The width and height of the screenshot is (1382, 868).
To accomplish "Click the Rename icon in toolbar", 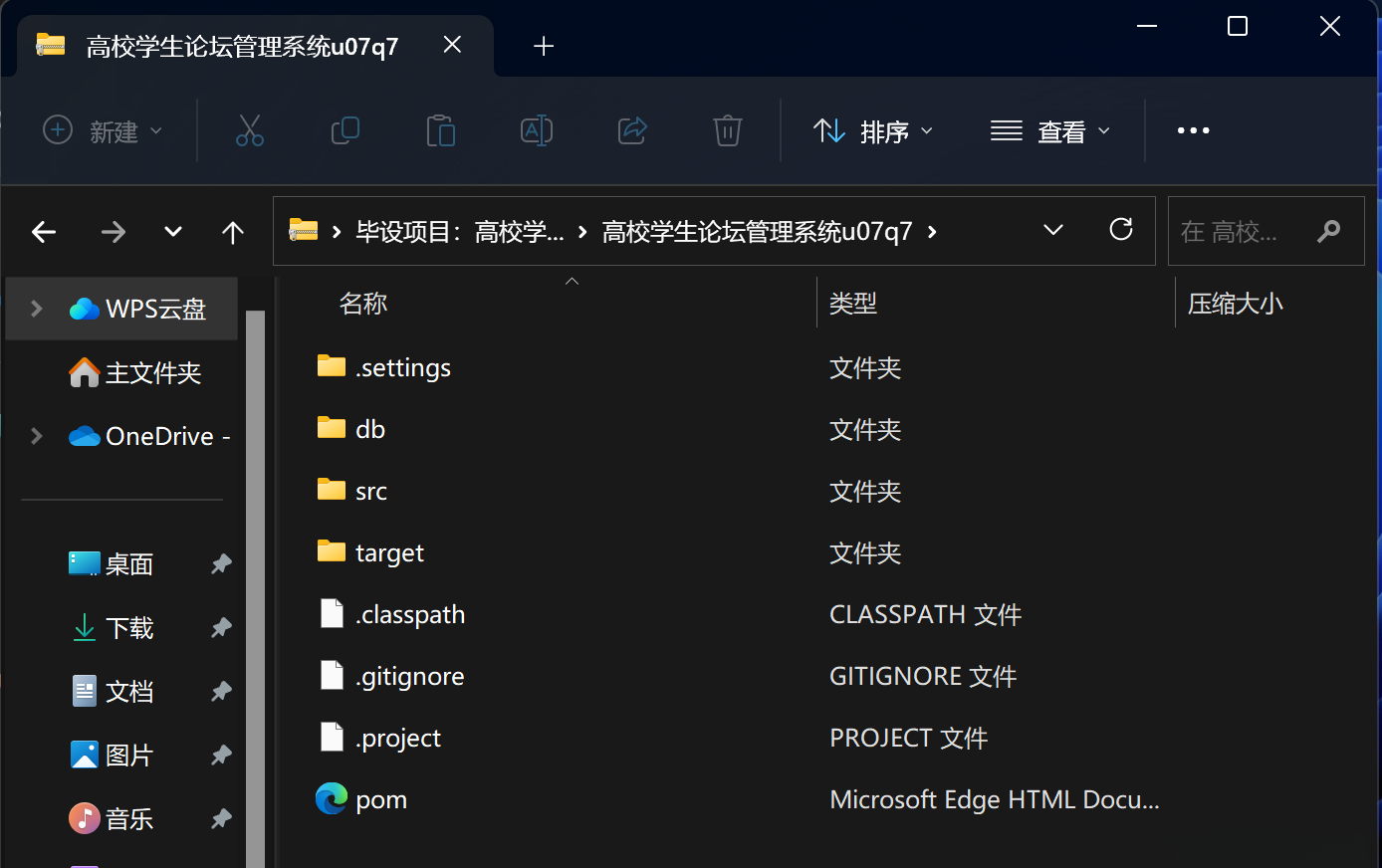I will click(537, 130).
